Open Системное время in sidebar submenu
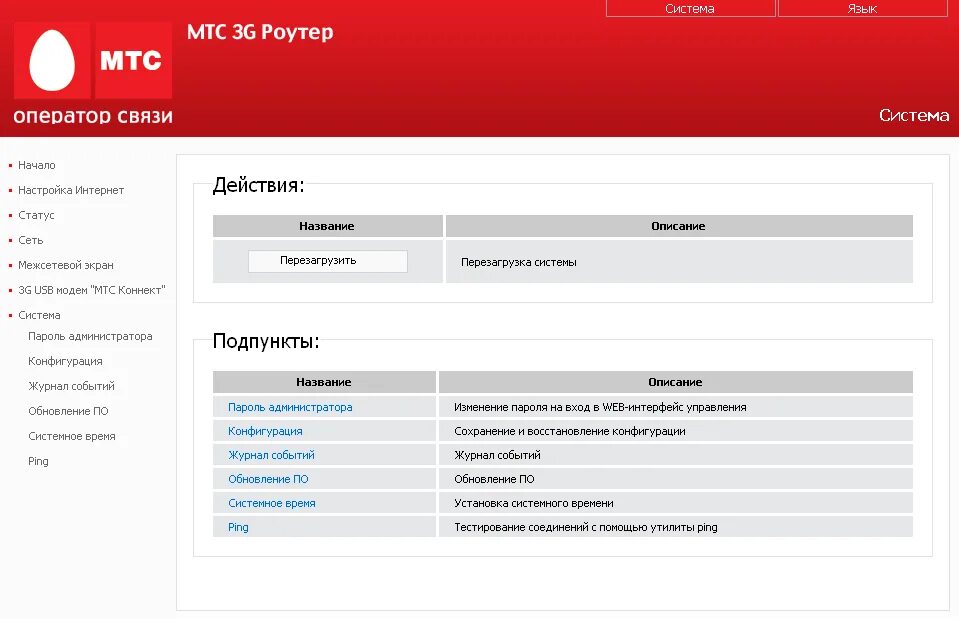This screenshot has height=619, width=959. (72, 436)
